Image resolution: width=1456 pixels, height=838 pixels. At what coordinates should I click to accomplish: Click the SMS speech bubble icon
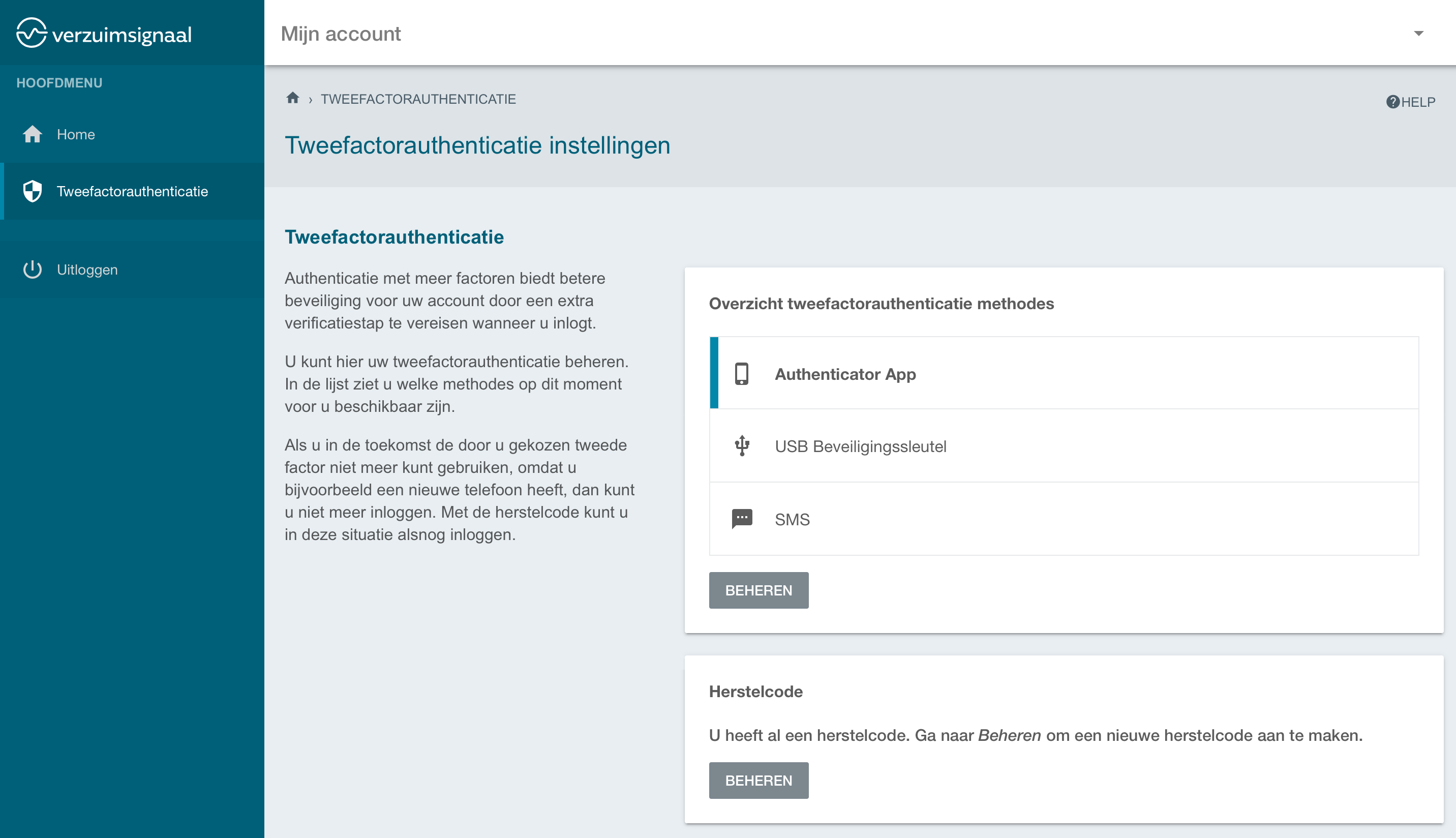point(742,519)
